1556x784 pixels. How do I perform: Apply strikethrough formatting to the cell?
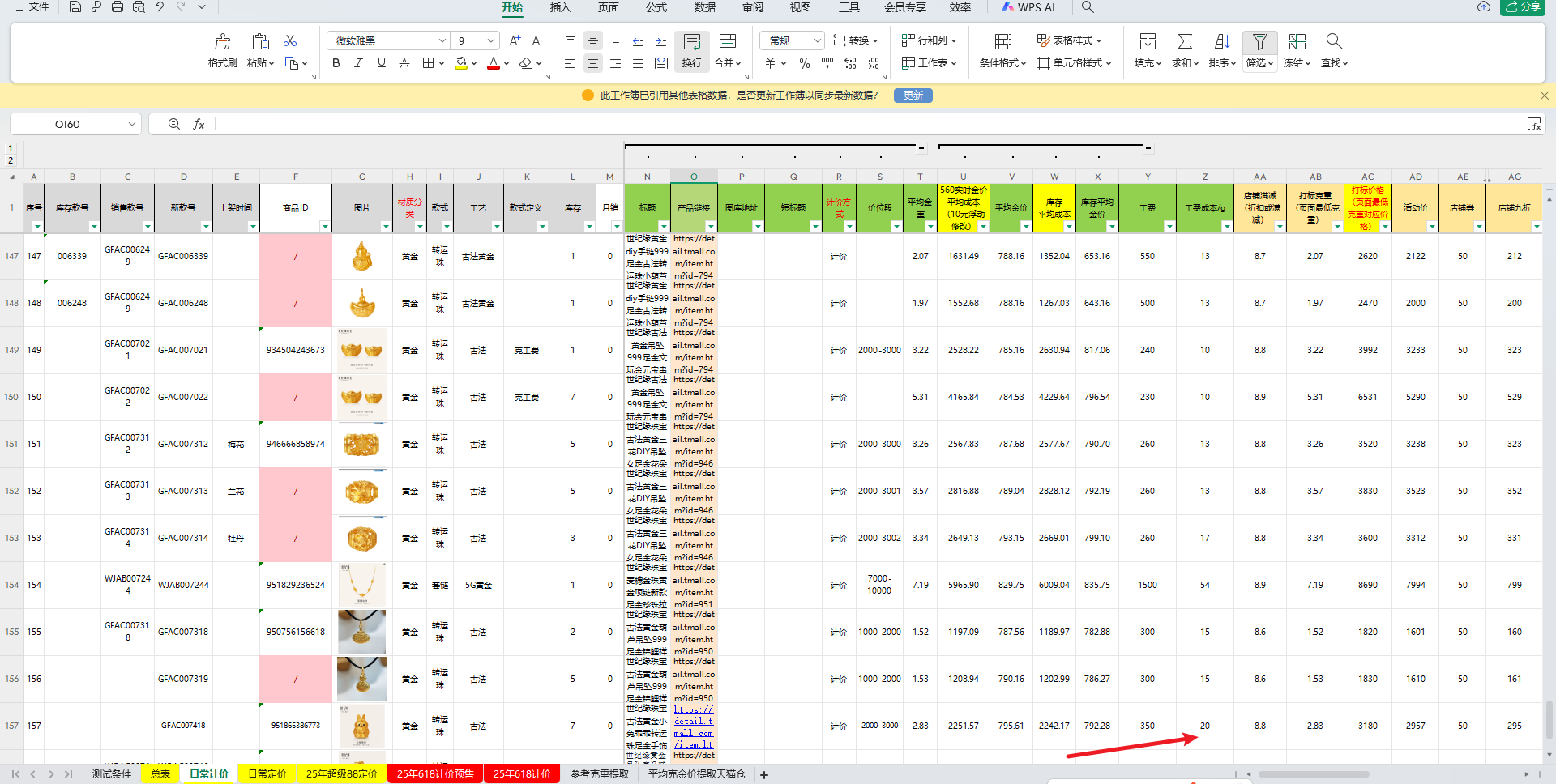coord(404,63)
